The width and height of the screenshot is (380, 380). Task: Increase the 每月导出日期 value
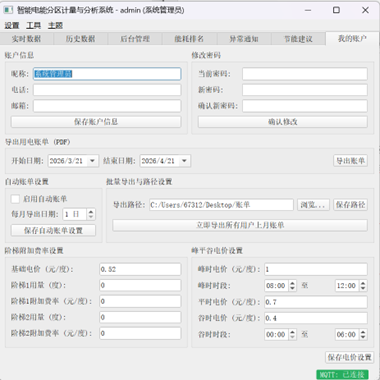(x=91, y=211)
